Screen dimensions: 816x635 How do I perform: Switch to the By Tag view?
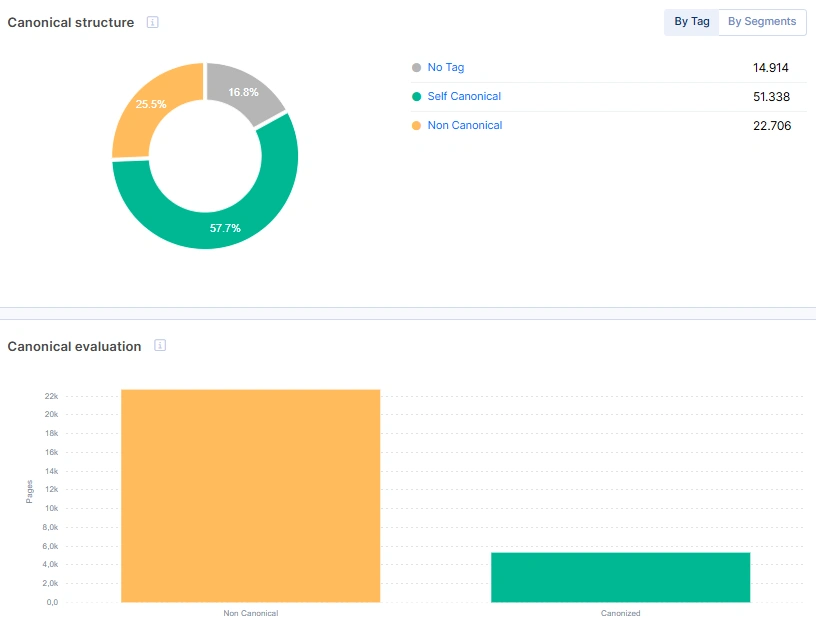pos(691,22)
